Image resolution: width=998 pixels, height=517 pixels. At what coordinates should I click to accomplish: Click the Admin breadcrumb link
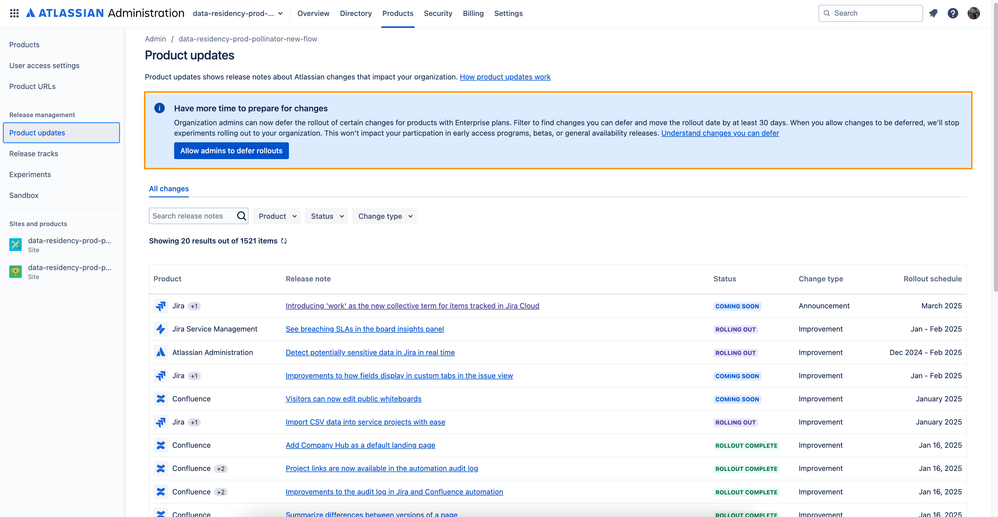click(155, 39)
